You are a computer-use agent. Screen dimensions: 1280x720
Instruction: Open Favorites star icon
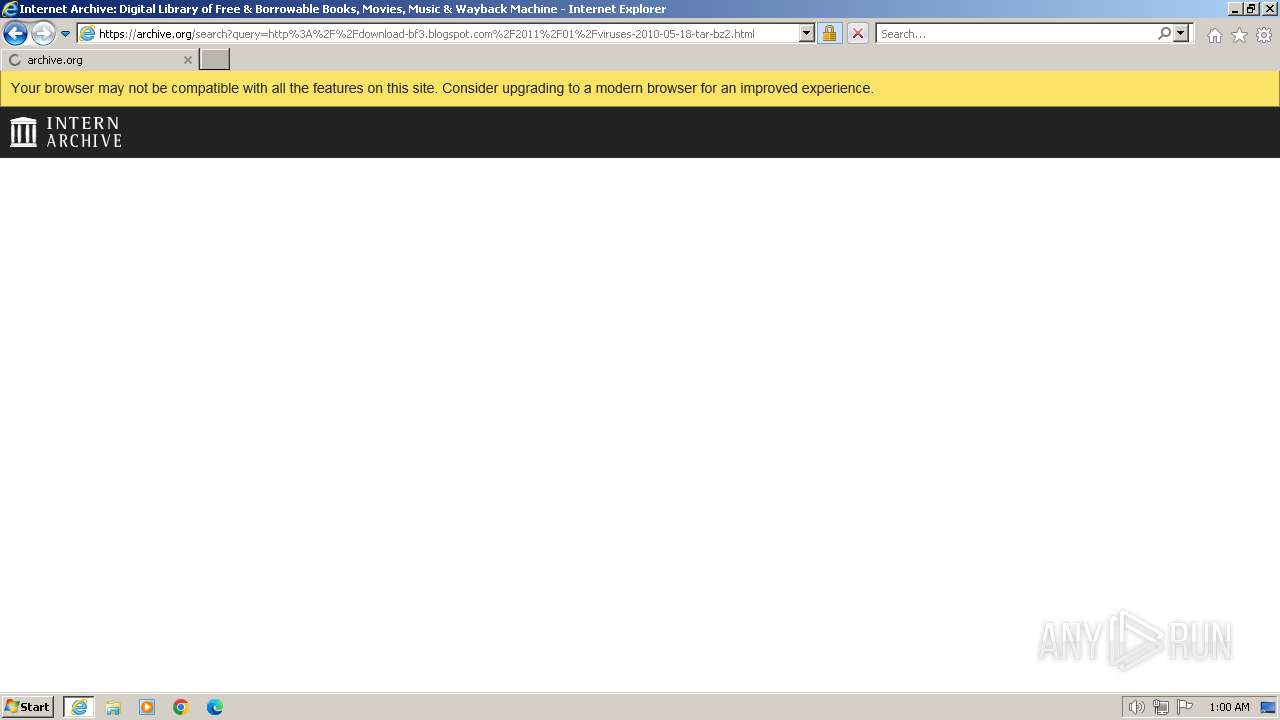coord(1239,35)
